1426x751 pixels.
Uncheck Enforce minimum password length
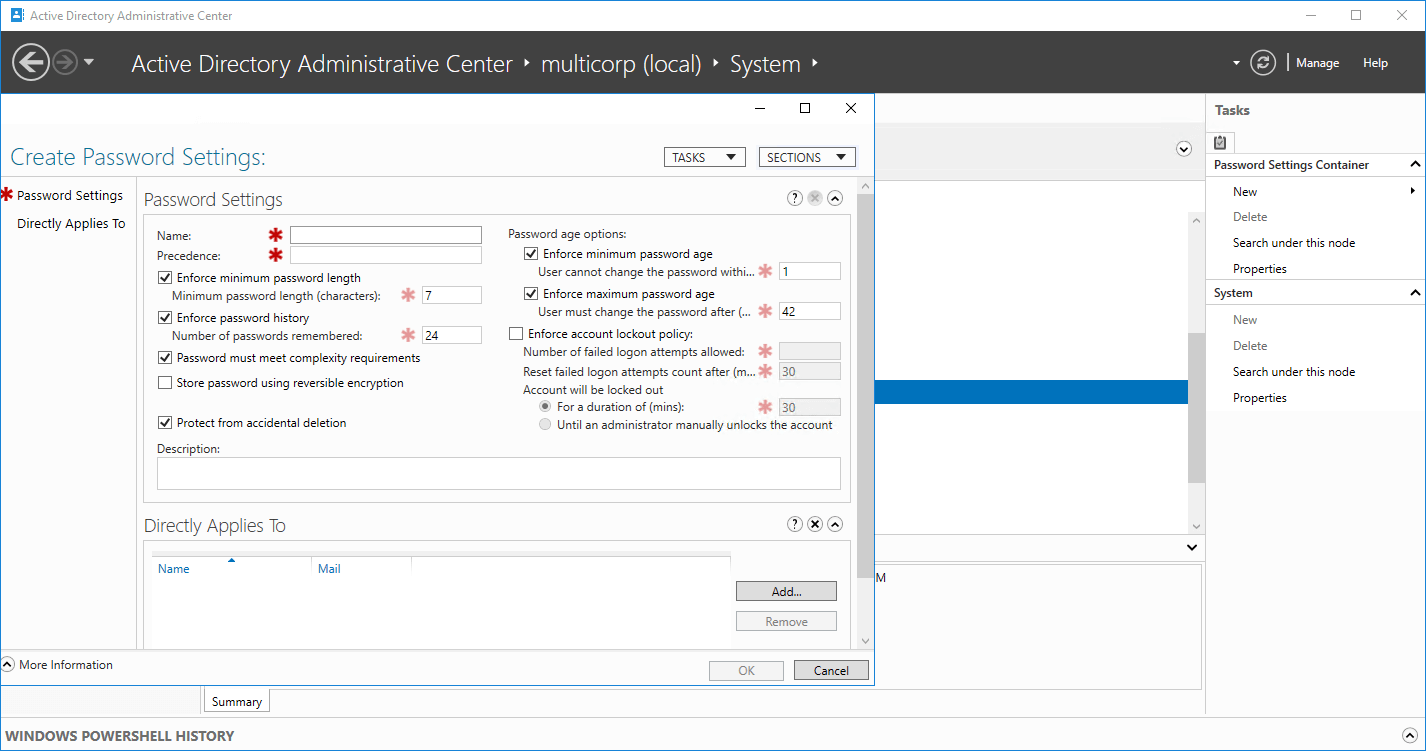[165, 278]
